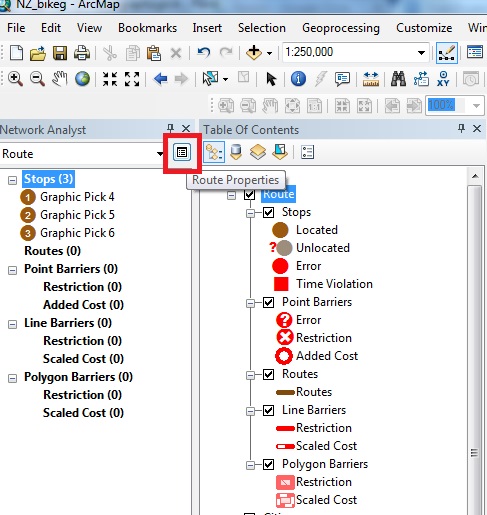Uncheck the Polygon Barriers checkbox
The width and height of the screenshot is (487, 515).
point(269,464)
